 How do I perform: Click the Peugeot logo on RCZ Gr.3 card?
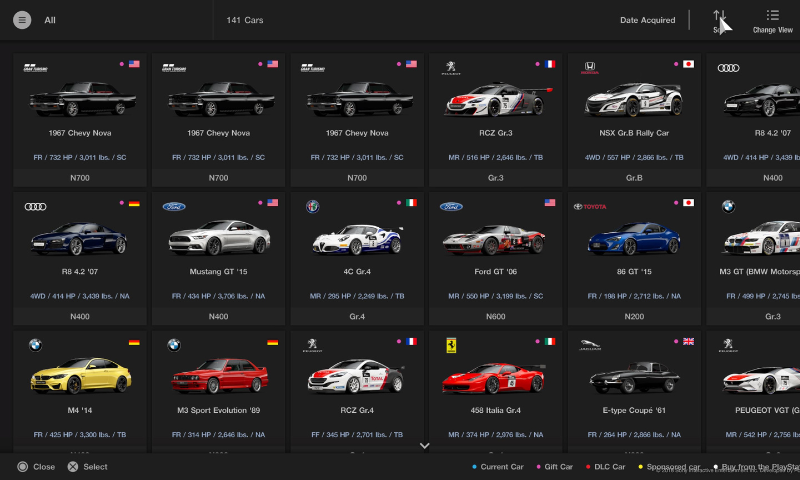[451, 68]
